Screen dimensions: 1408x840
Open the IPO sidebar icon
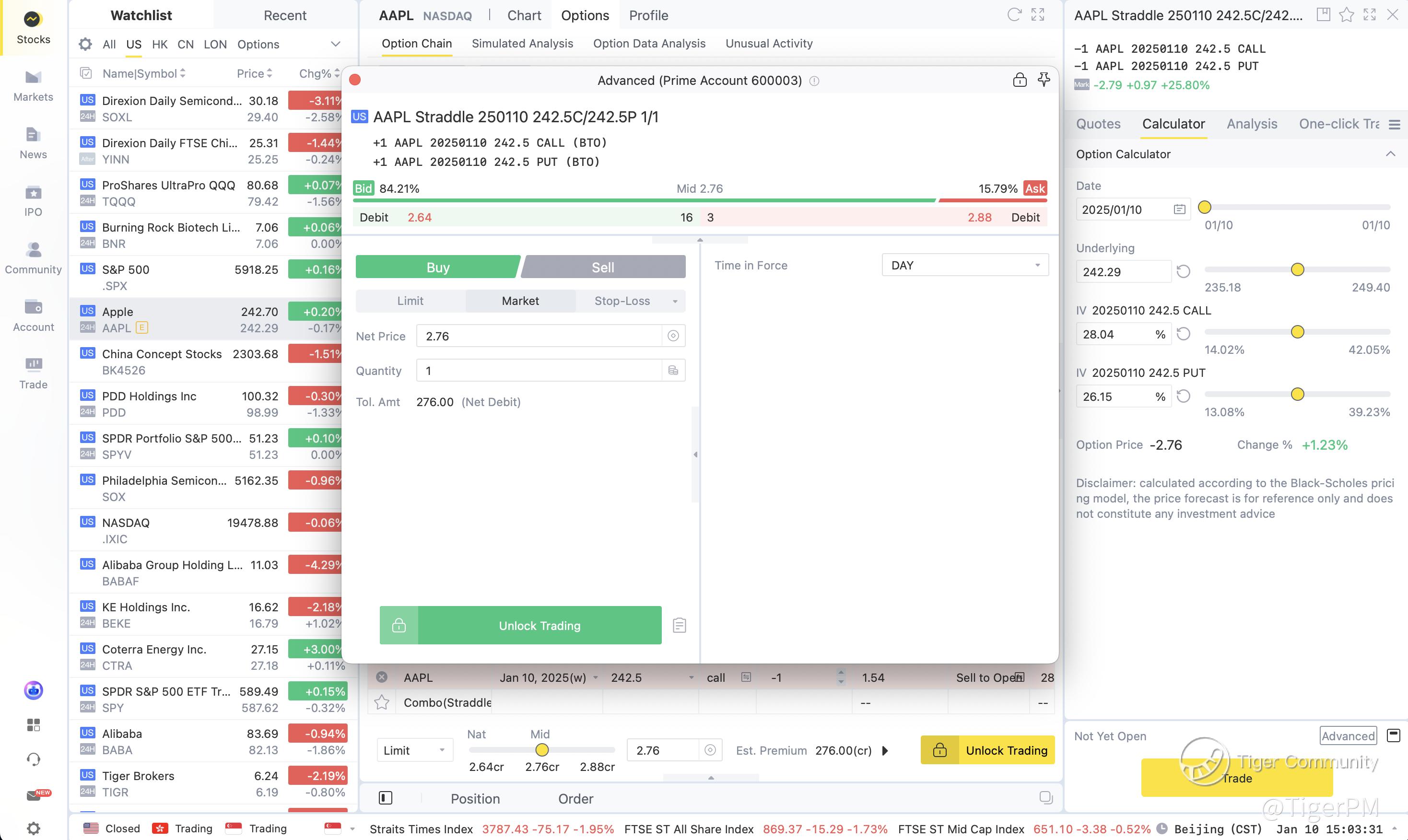(33, 201)
